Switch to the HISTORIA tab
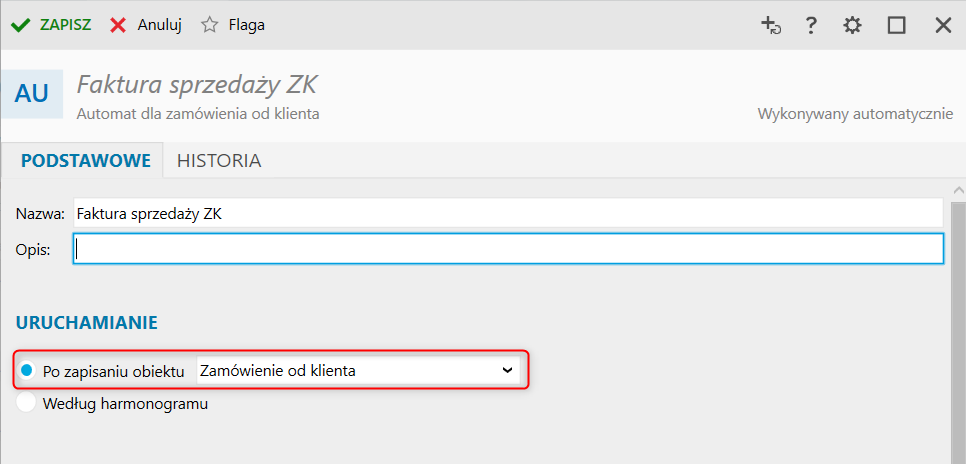This screenshot has height=464, width=966. (219, 161)
